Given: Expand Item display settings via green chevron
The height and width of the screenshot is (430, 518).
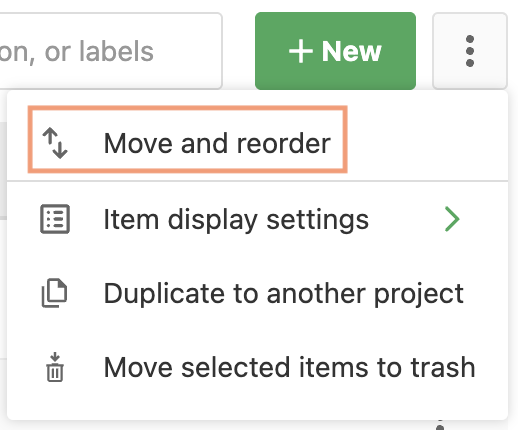Looking at the screenshot, I should (x=452, y=219).
